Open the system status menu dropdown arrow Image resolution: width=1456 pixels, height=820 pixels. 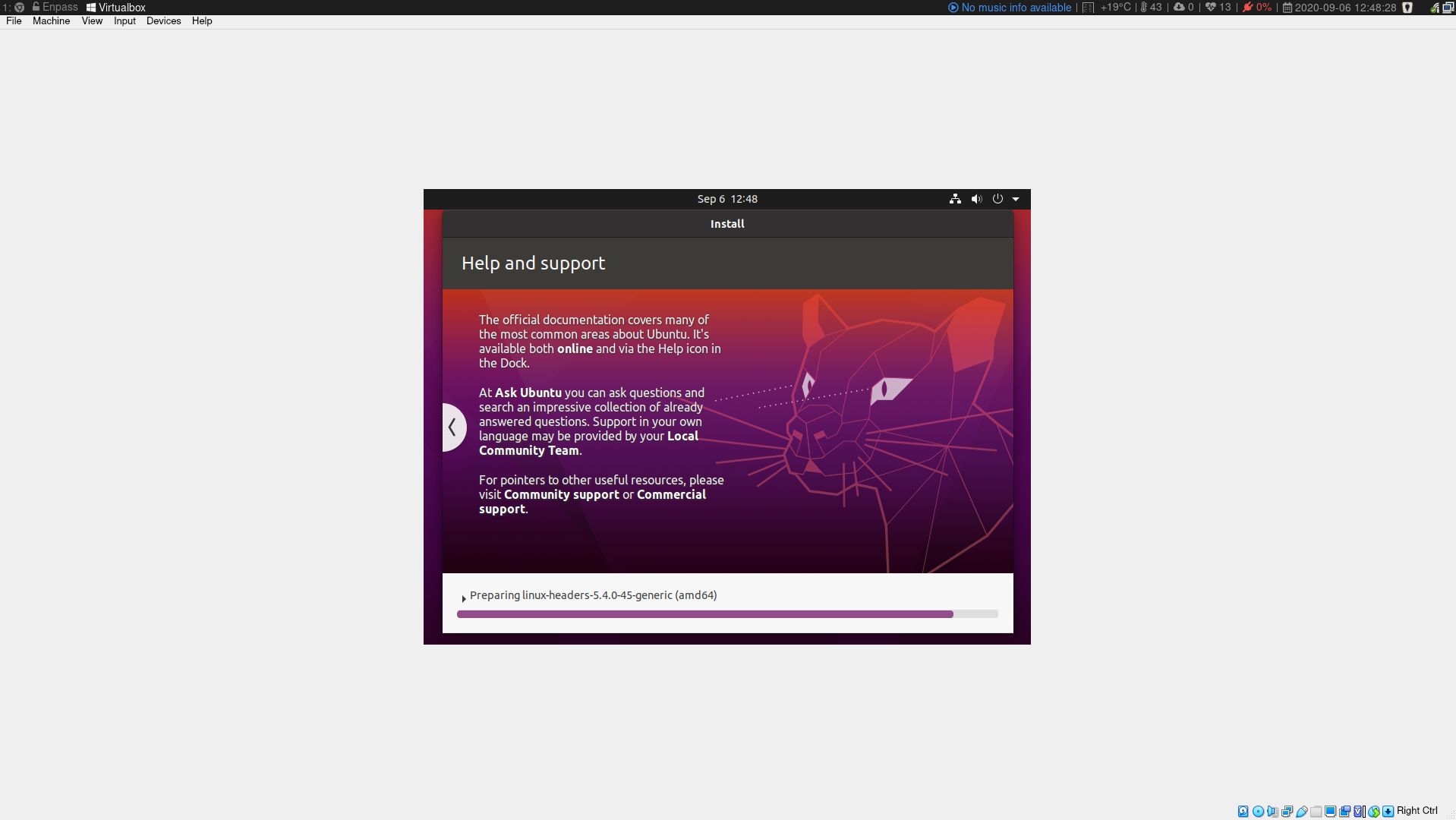tap(1016, 199)
